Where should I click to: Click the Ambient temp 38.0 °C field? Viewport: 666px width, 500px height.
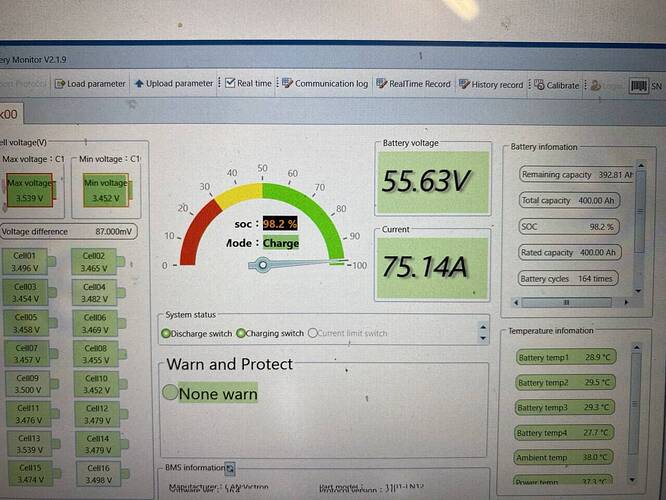[x=563, y=458]
